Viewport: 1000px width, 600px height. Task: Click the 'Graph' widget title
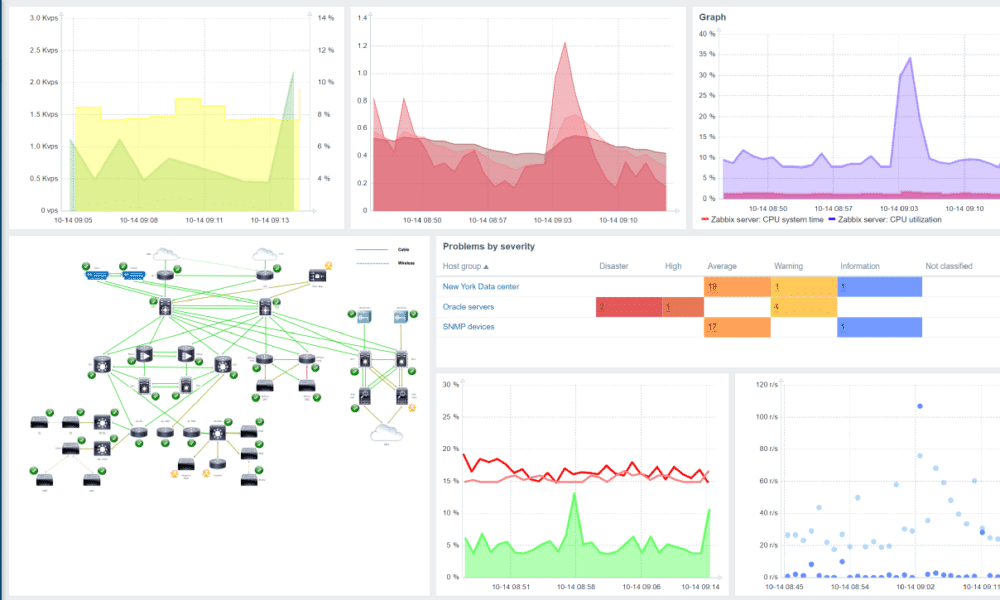(x=712, y=17)
